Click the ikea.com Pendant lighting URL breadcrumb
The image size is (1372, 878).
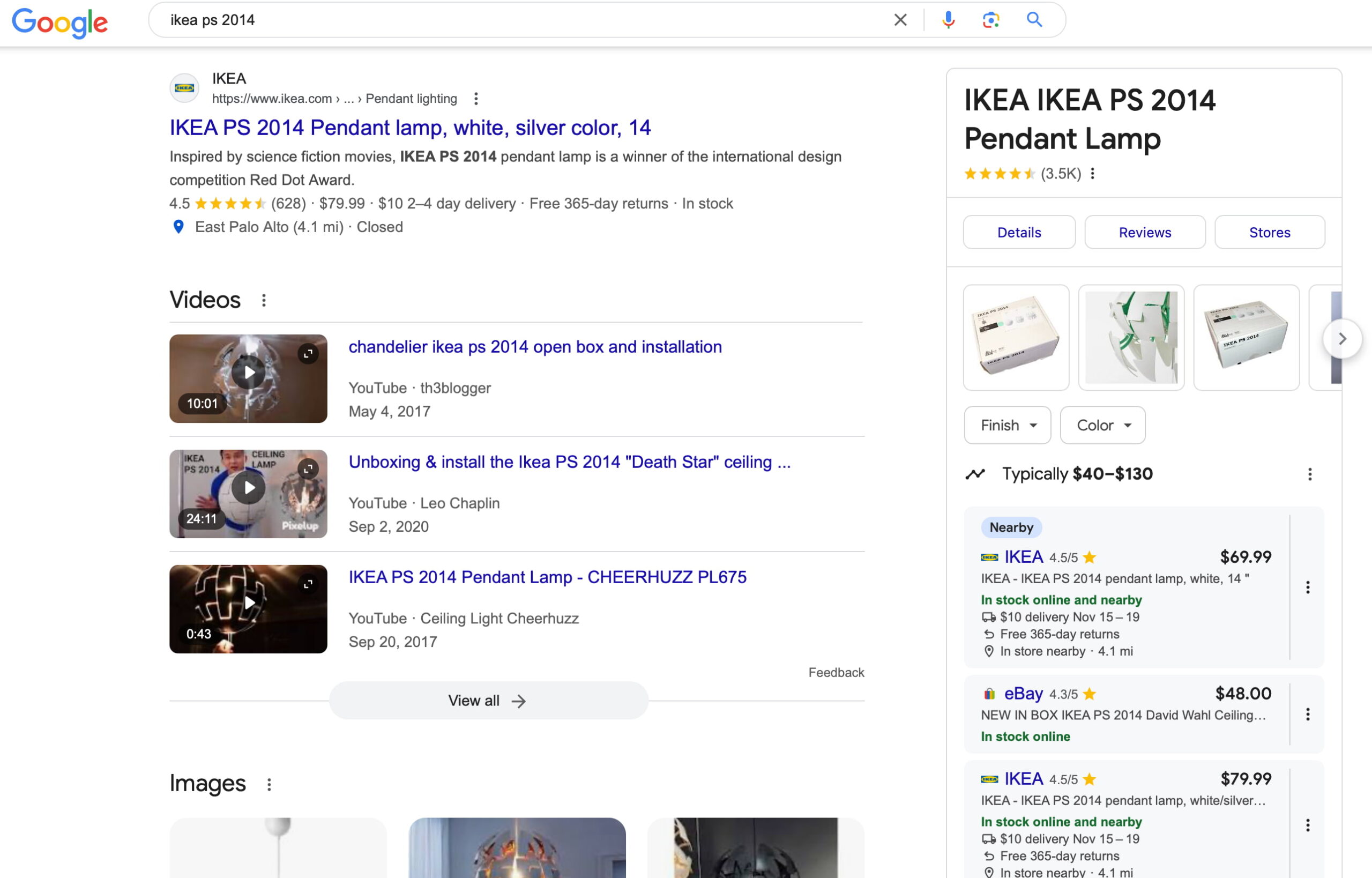tap(334, 99)
